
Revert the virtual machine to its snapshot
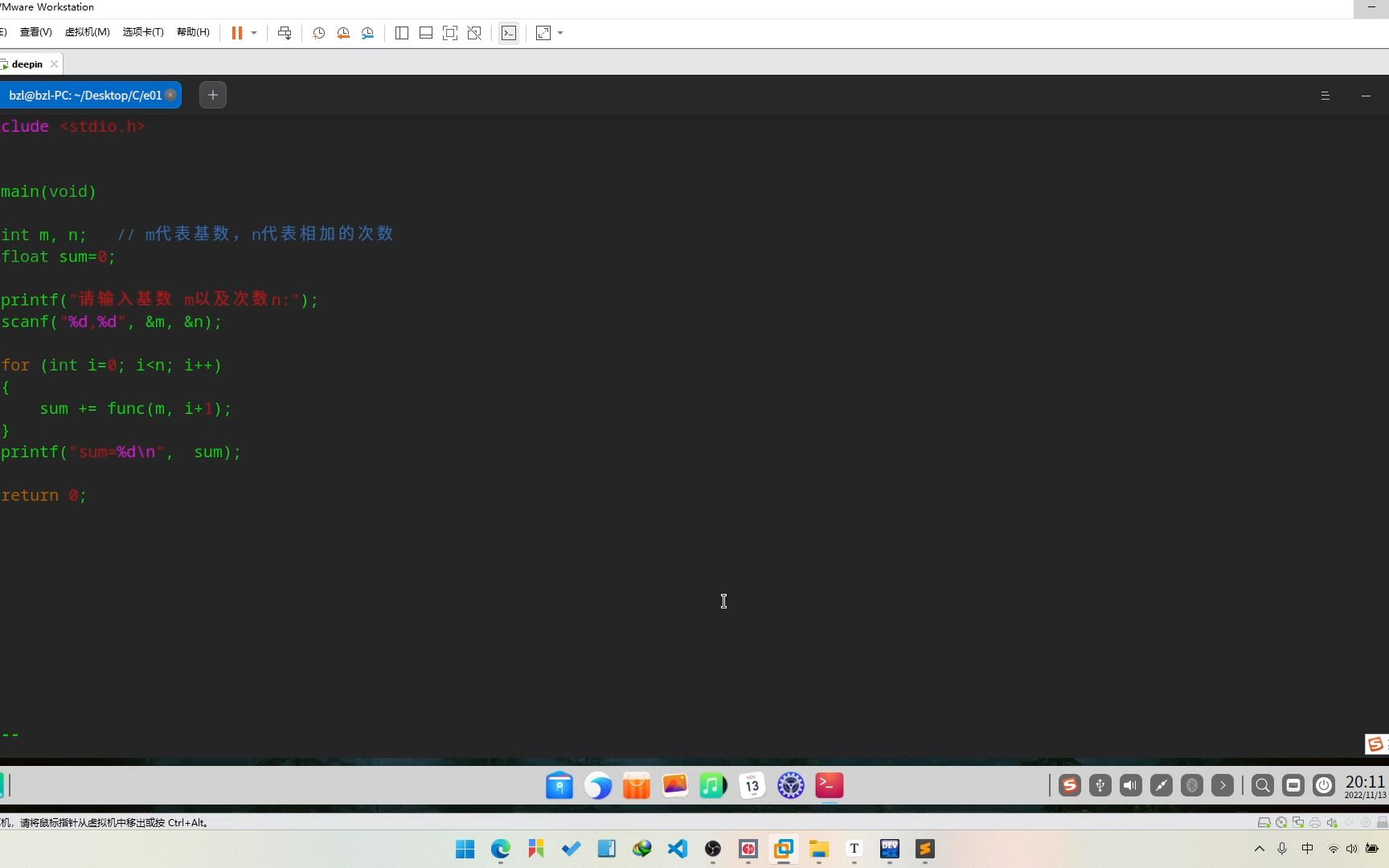coord(343,33)
